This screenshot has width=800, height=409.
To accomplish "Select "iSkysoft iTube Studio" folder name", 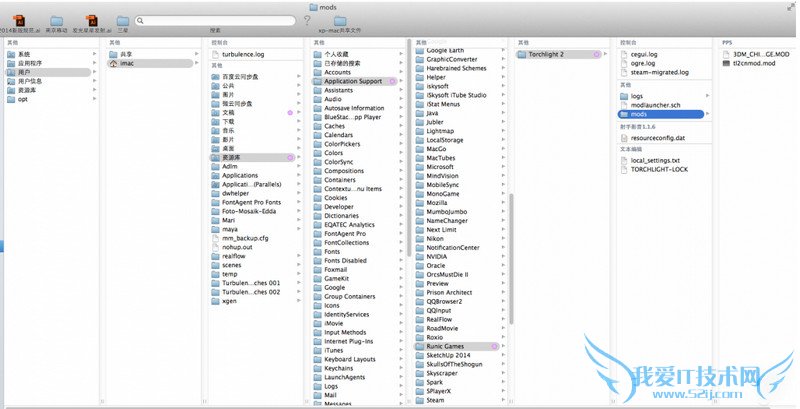I will click(x=456, y=95).
